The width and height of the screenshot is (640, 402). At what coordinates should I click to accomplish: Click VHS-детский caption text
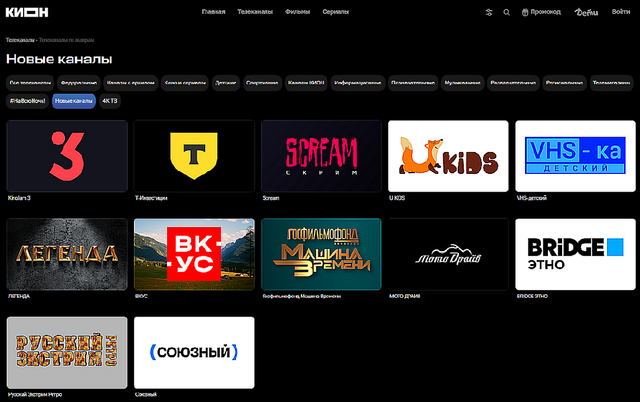[531, 198]
